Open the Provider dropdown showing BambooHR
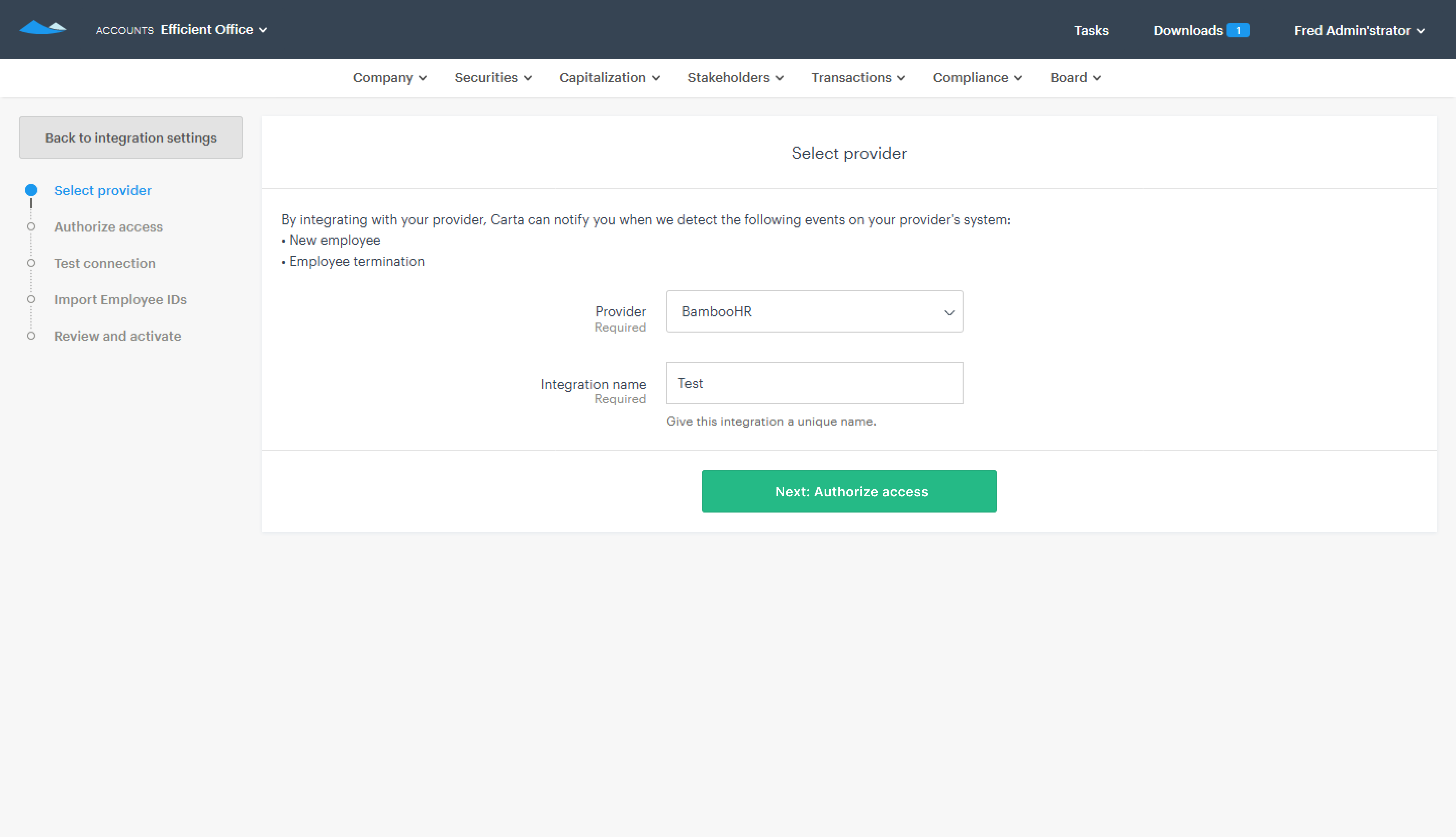 coord(814,312)
